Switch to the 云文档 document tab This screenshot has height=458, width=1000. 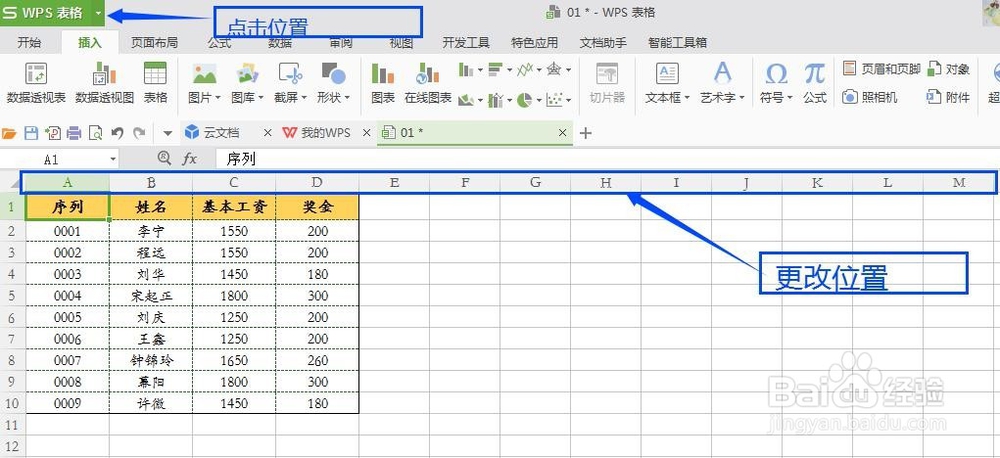tap(219, 133)
